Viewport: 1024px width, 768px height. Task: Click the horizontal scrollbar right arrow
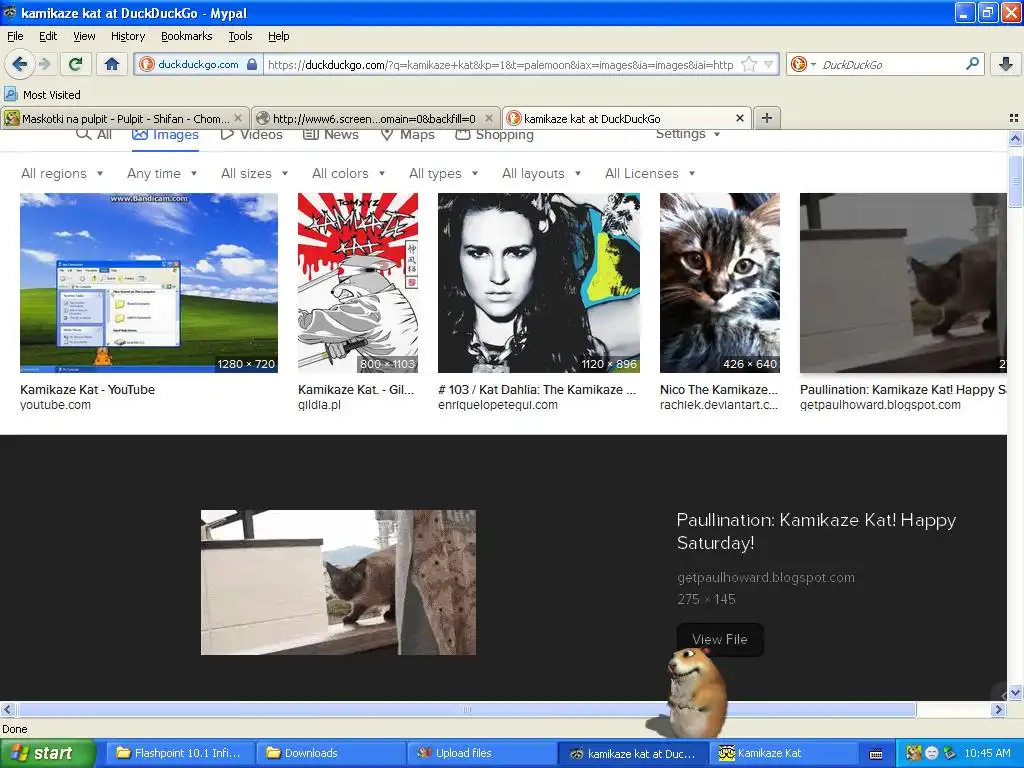point(999,710)
